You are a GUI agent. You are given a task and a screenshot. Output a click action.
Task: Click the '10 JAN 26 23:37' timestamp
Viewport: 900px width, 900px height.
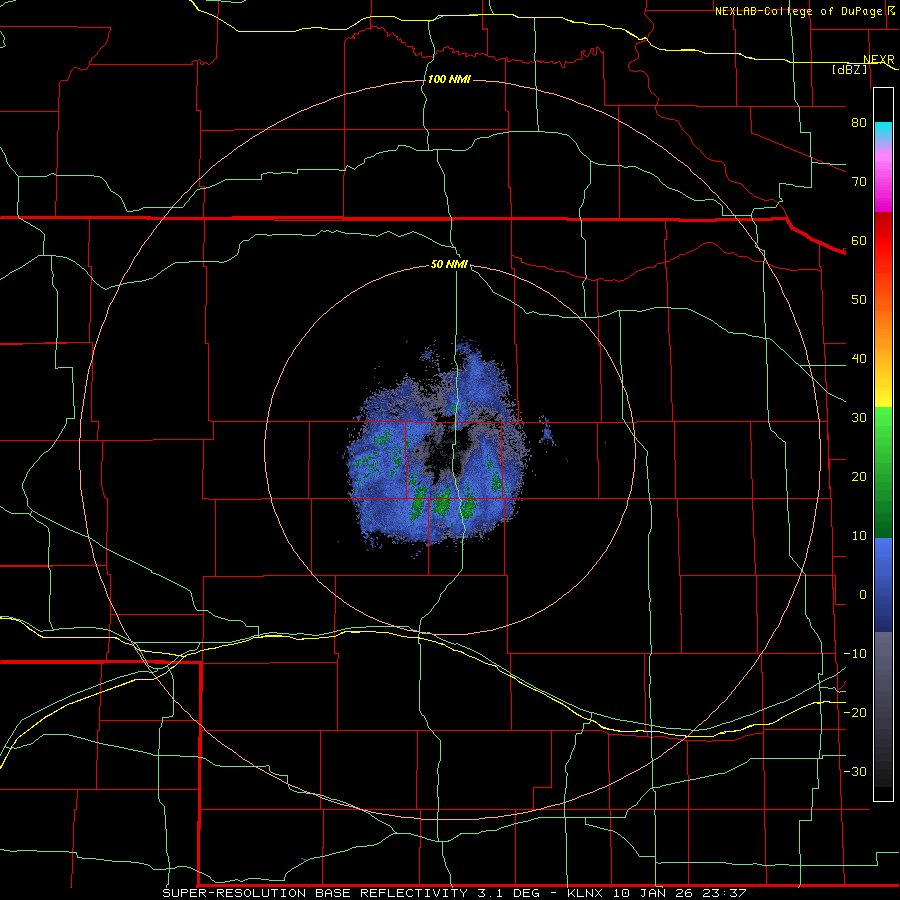click(x=680, y=893)
